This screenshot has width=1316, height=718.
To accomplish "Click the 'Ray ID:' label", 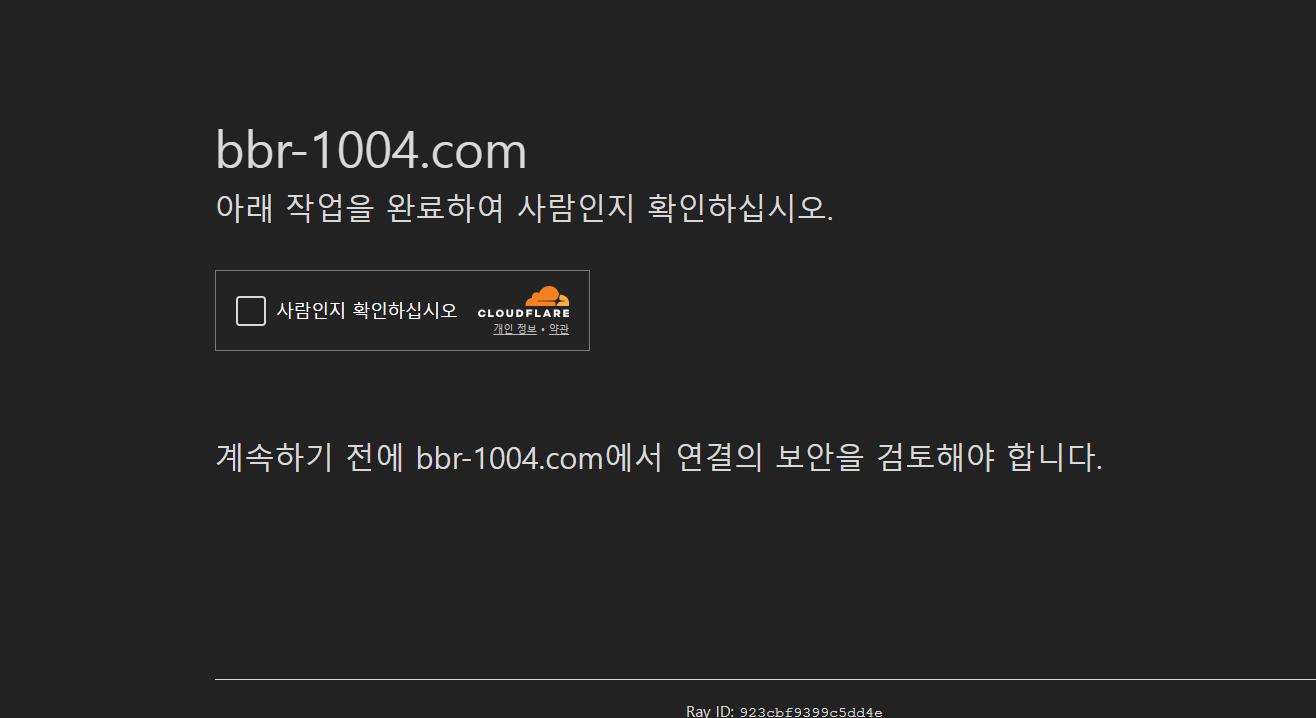I will tap(710, 712).
